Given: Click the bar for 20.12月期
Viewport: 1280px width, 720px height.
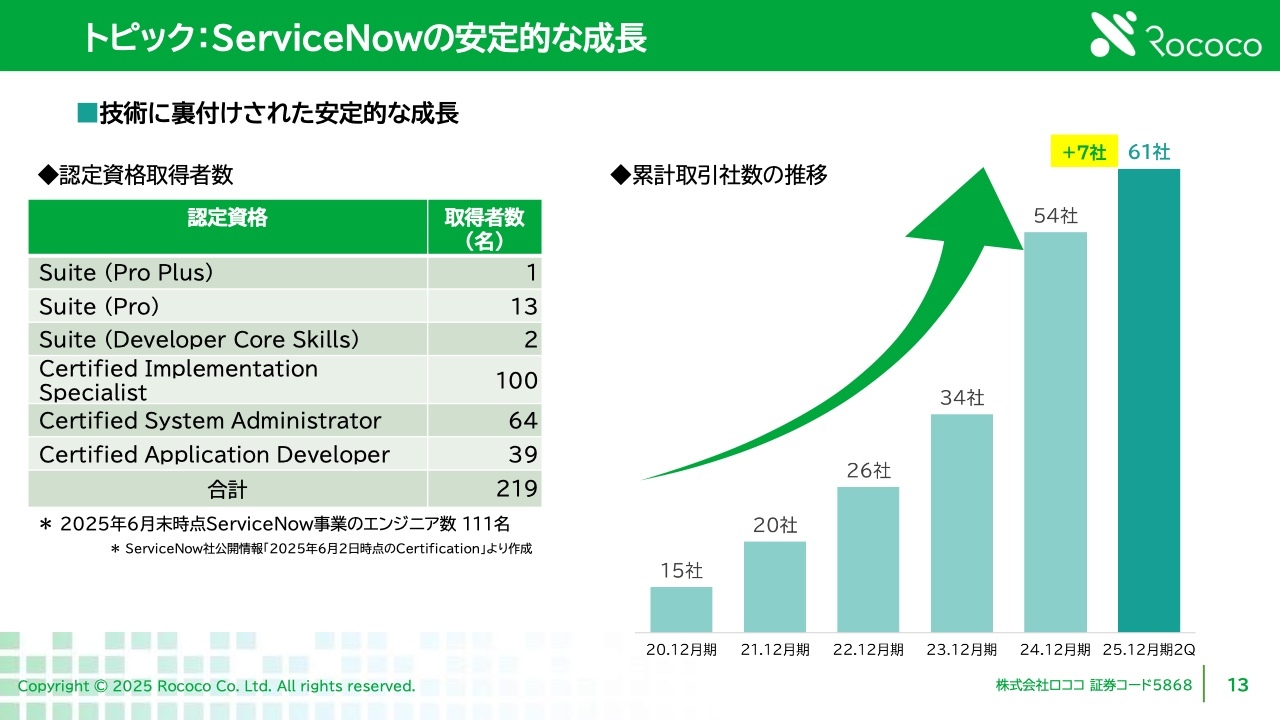Looking at the screenshot, I should point(681,609).
